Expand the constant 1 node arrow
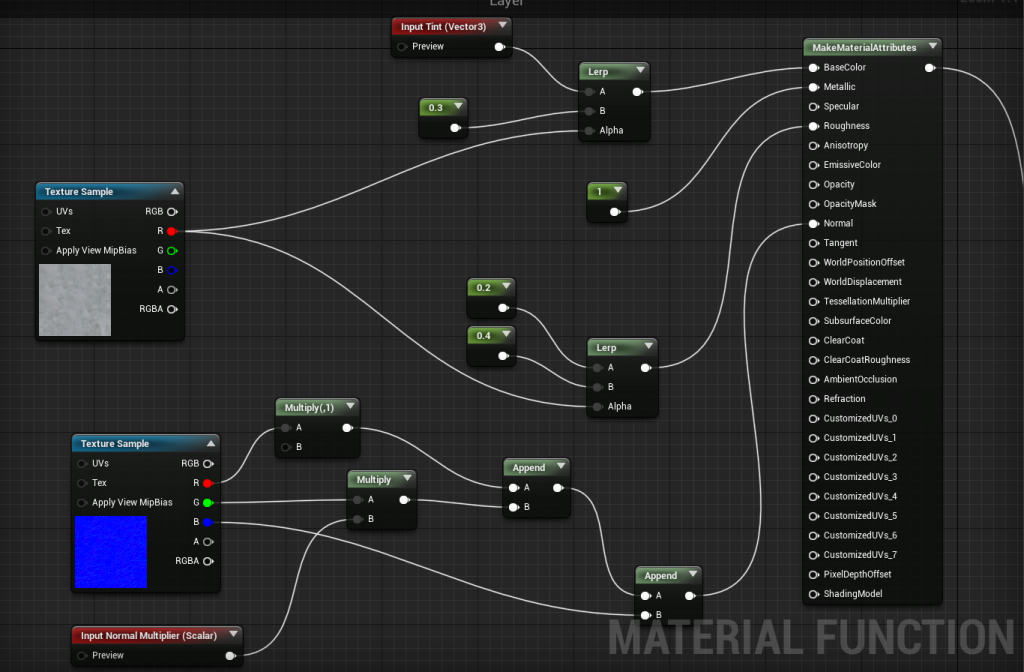This screenshot has width=1024, height=672. [617, 190]
